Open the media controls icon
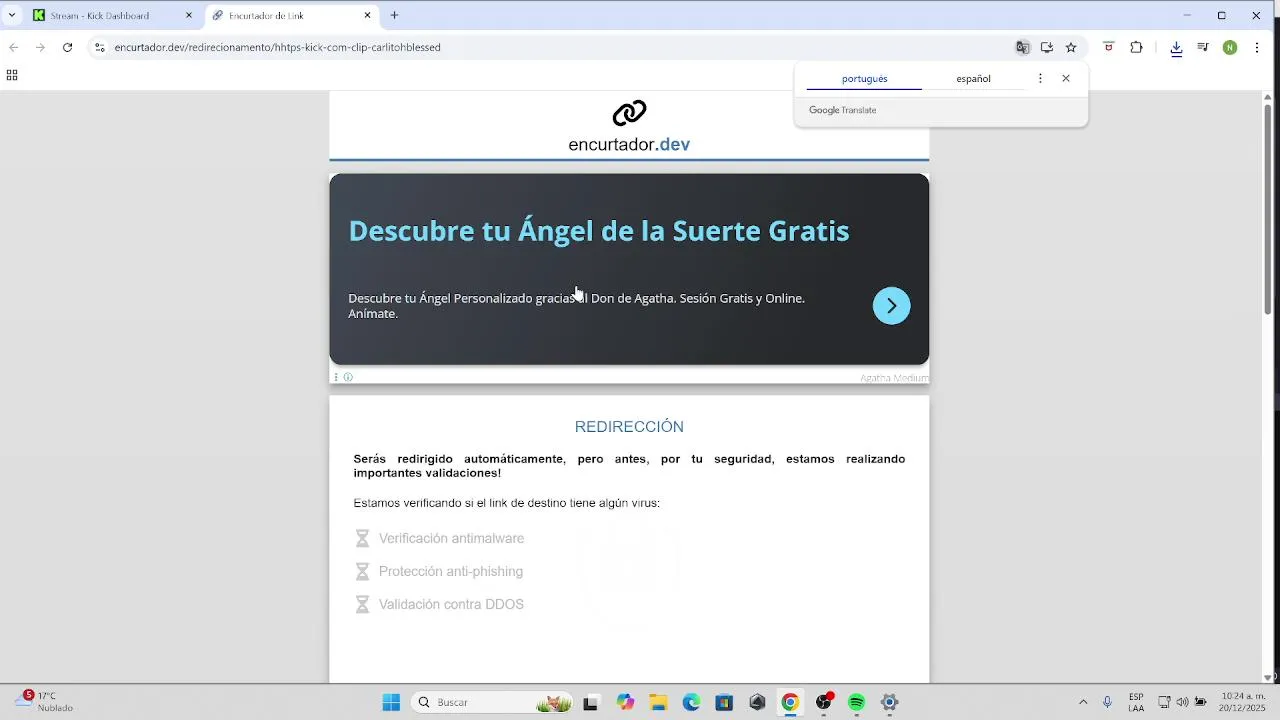 click(1203, 47)
